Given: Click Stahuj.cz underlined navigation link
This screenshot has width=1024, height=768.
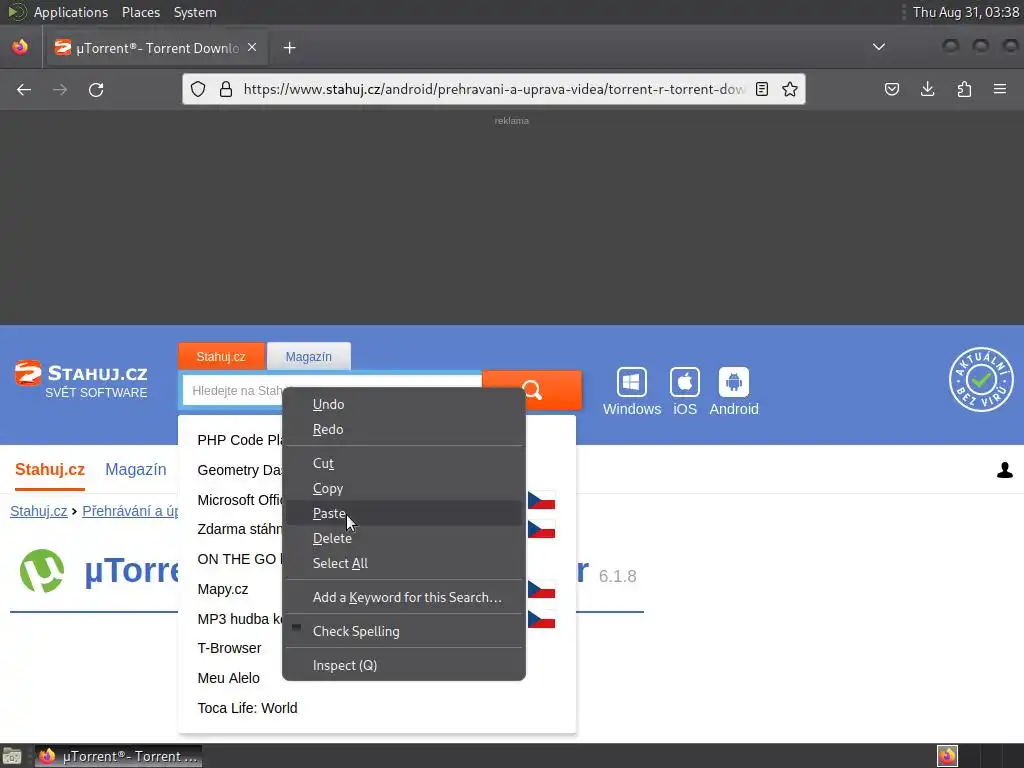Looking at the screenshot, I should pyautogui.click(x=50, y=470).
